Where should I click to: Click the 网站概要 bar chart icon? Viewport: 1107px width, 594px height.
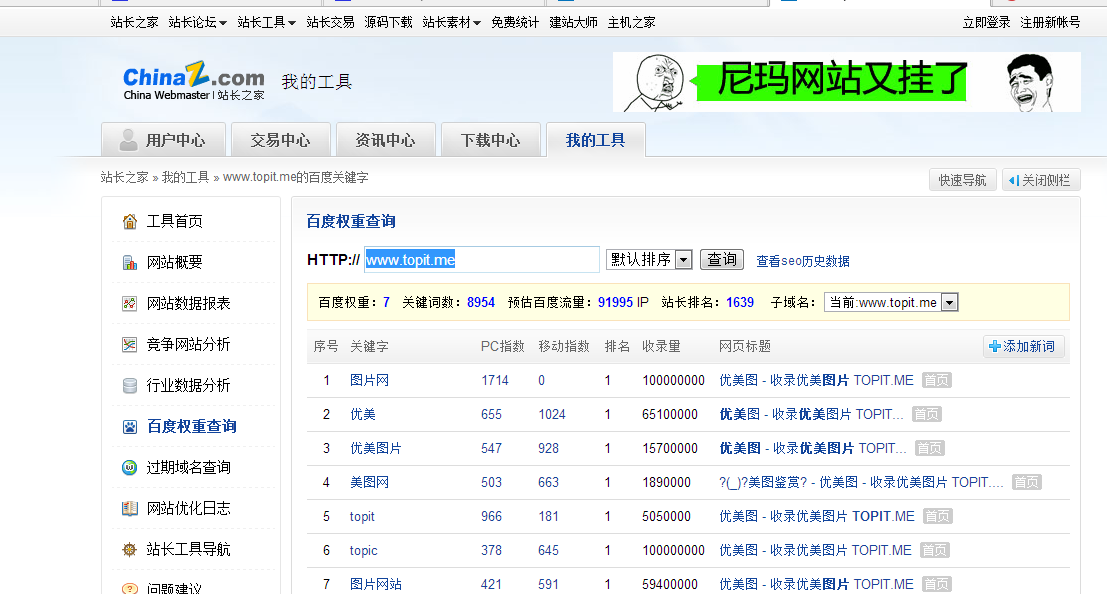click(x=130, y=263)
